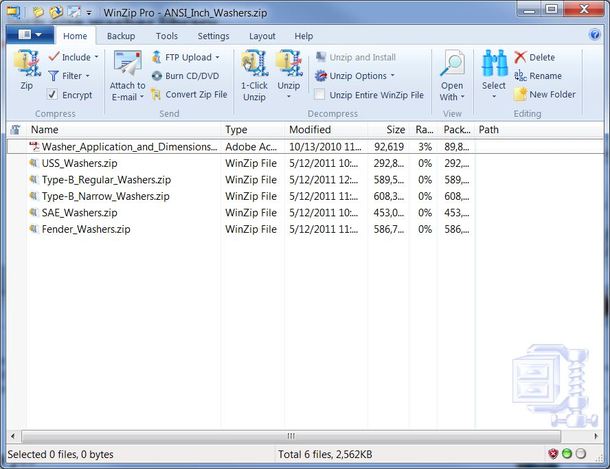Screen dimensions: 610x469
Task: Expand the Include dropdown arrow
Action: tap(96, 57)
